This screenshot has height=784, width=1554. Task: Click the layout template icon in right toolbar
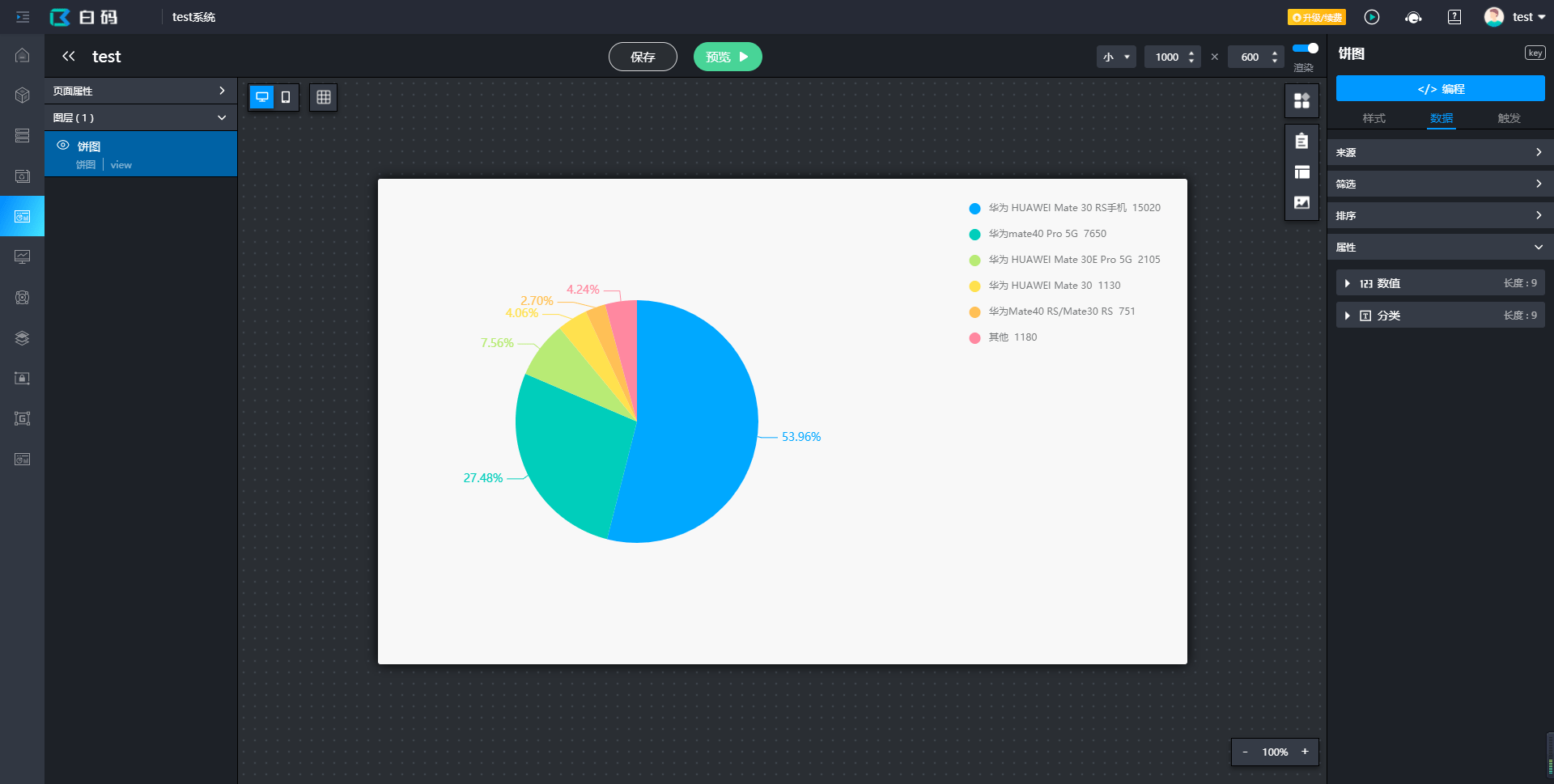(1301, 172)
